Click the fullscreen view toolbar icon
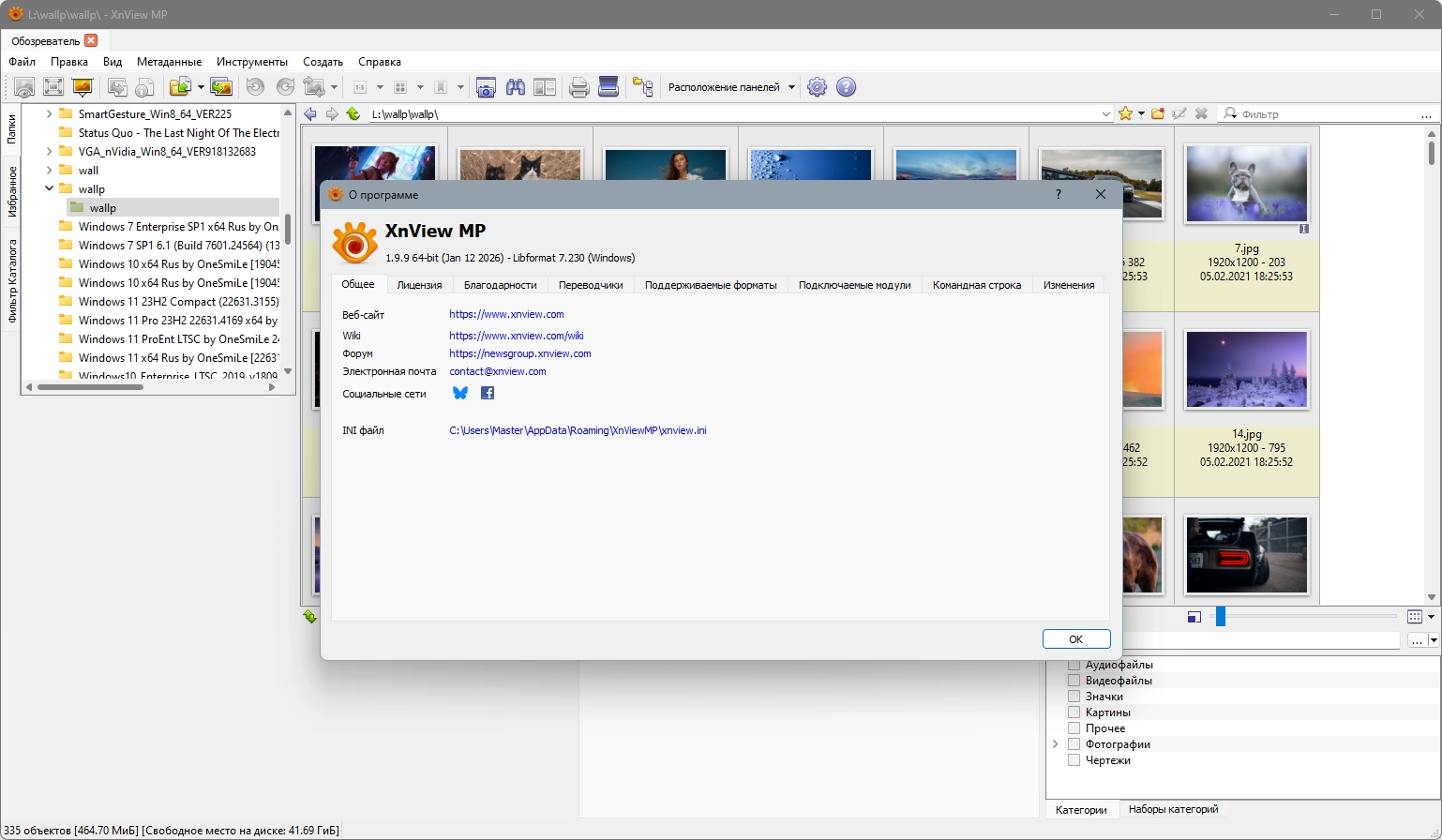The image size is (1442, 840). point(53,87)
